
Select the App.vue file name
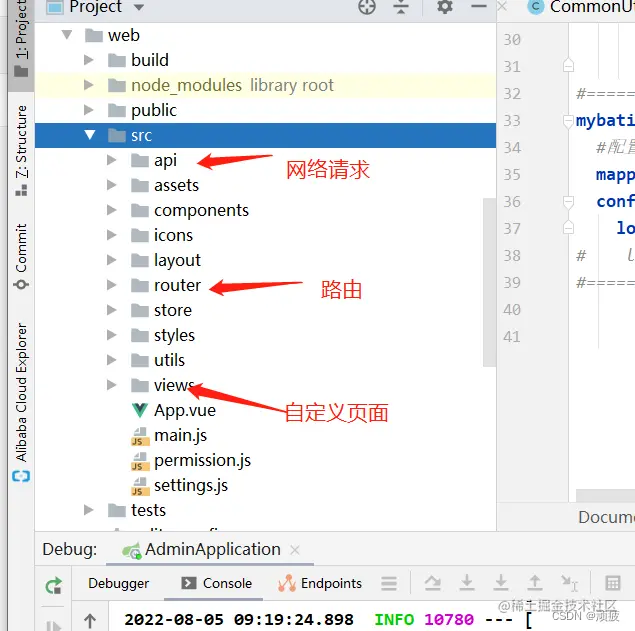[x=185, y=411]
